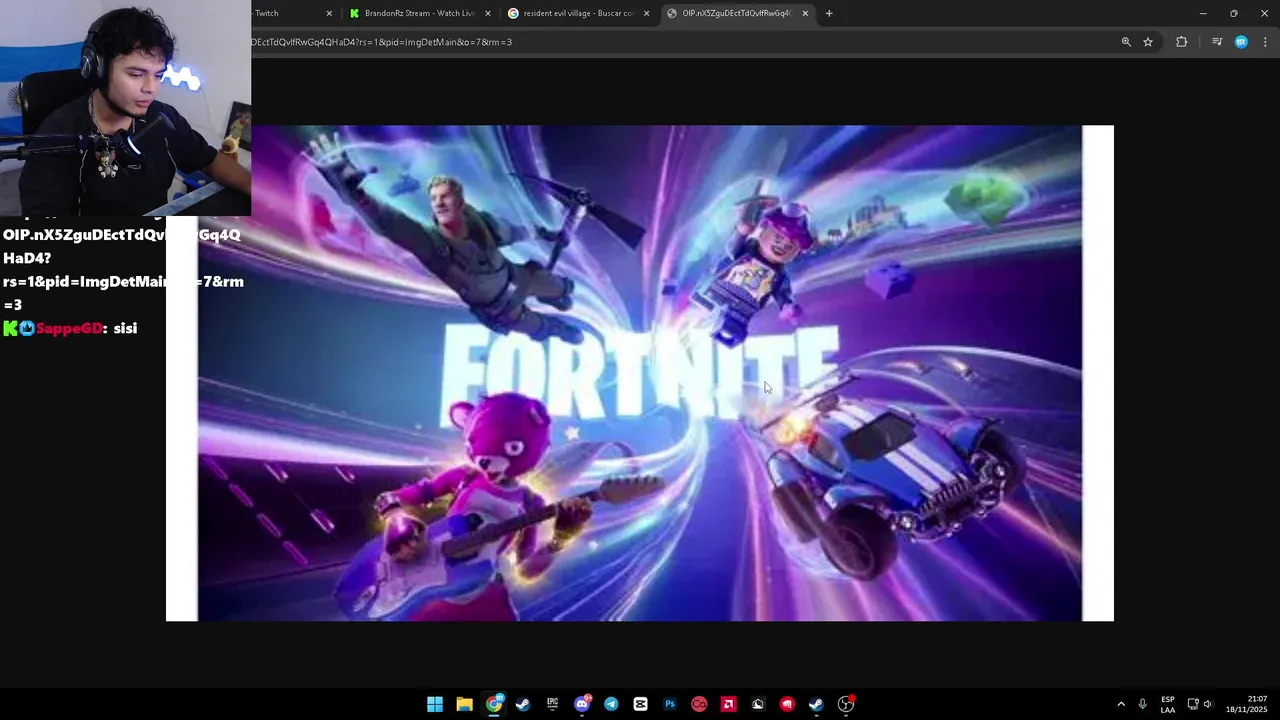1280x720 pixels.
Task: Launch Epic Games from the taskbar
Action: coord(552,704)
